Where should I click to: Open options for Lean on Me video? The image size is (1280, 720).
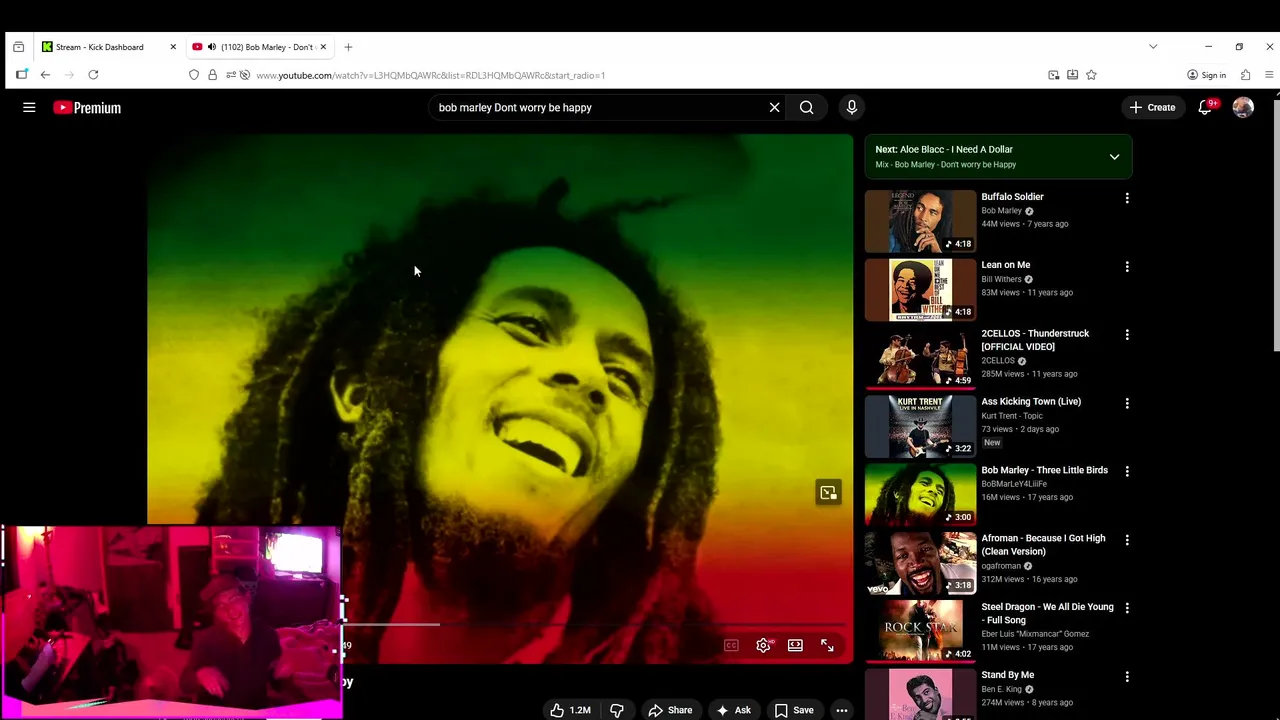1127,267
